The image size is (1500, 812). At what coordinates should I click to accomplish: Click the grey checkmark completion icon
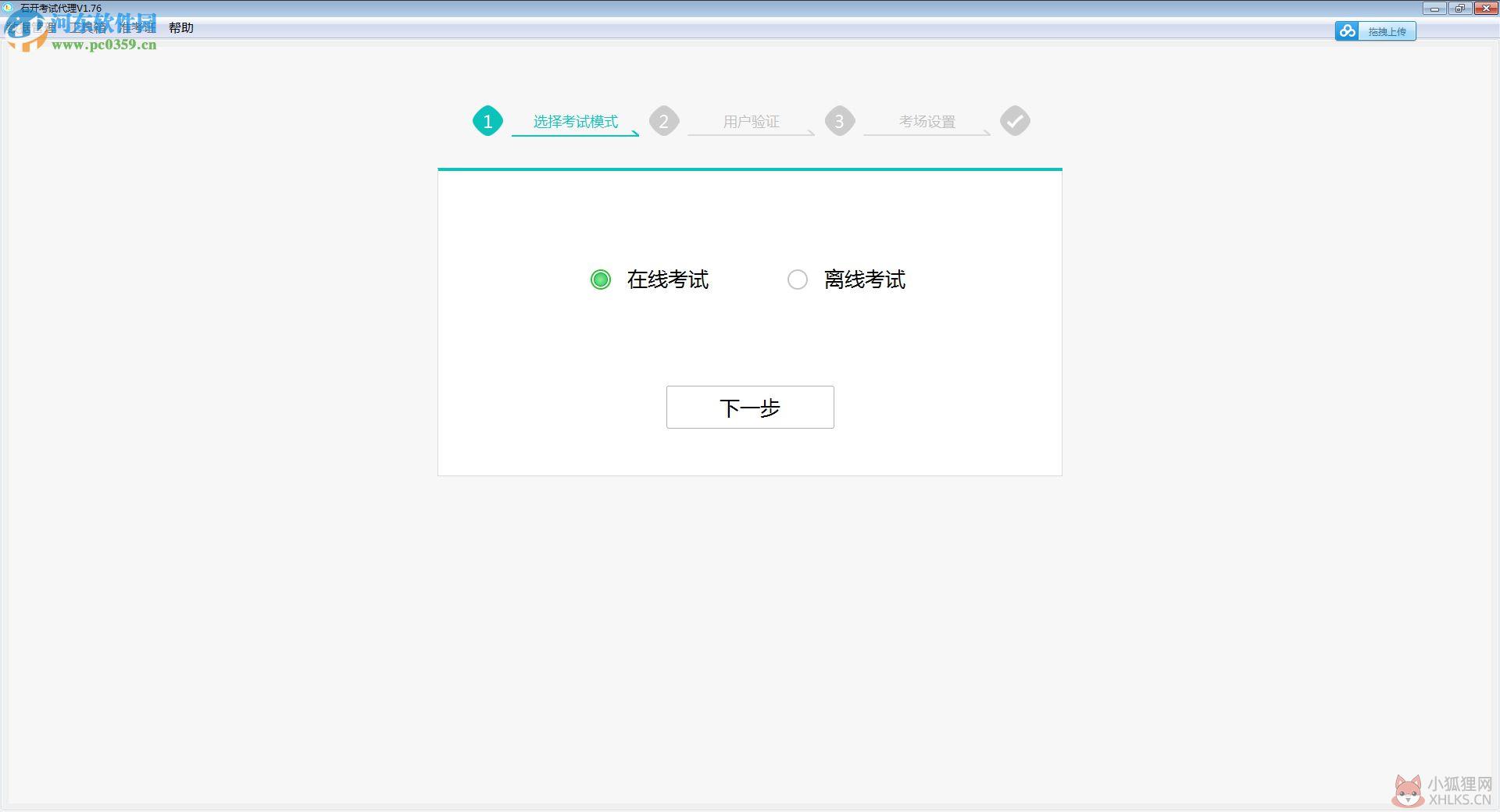pyautogui.click(x=1015, y=121)
